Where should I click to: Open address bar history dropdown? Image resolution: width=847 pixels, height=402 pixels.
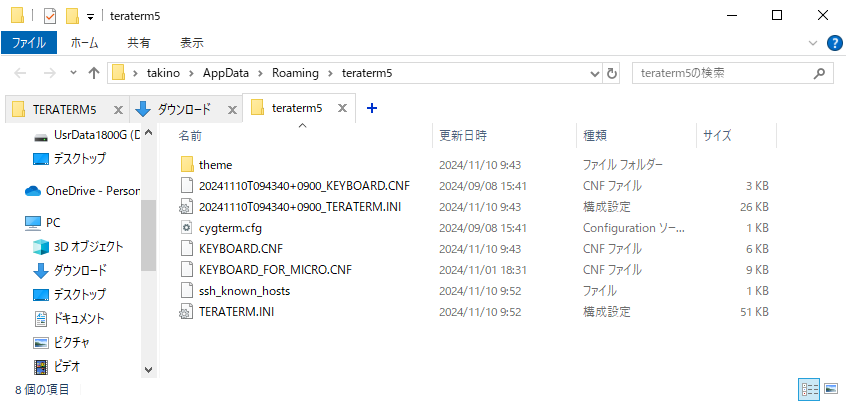pos(595,73)
